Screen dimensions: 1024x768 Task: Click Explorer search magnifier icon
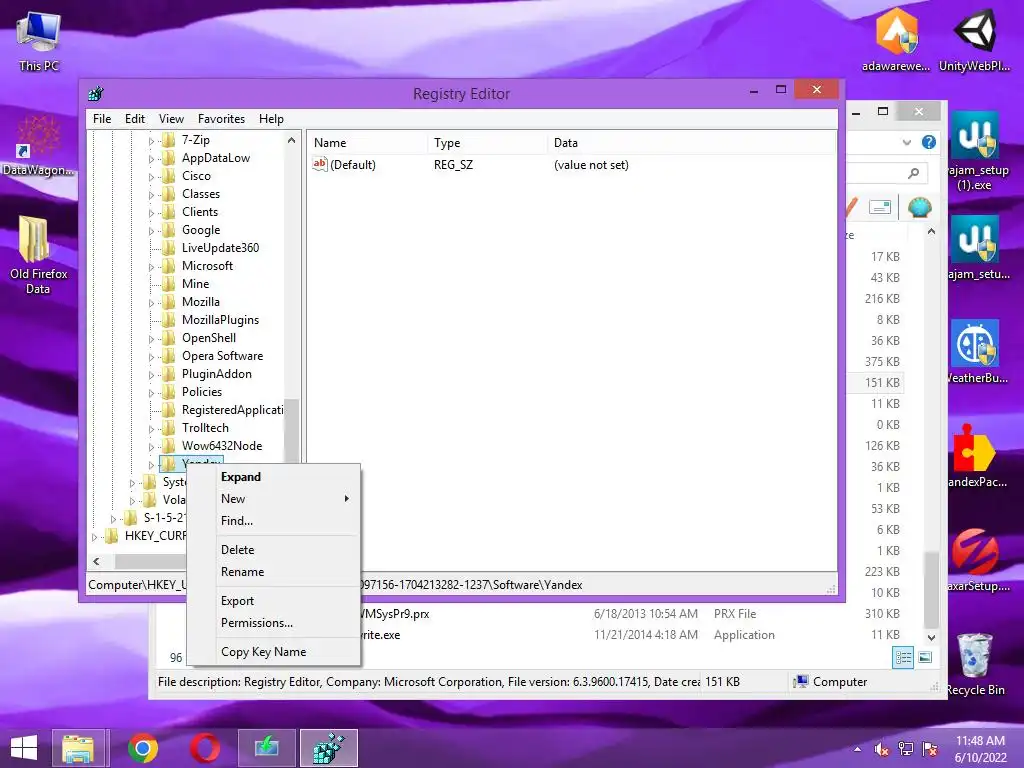click(x=914, y=173)
